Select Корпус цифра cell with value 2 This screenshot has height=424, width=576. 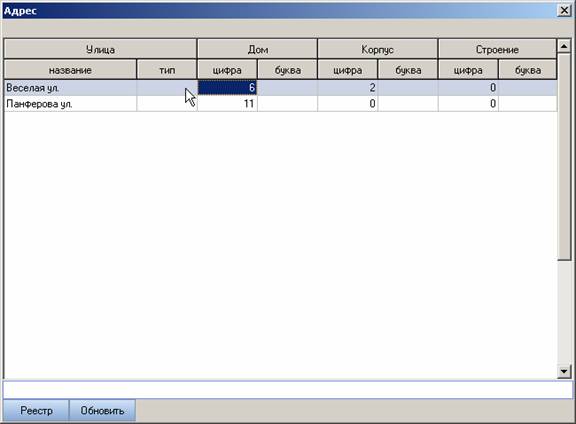[x=348, y=88]
